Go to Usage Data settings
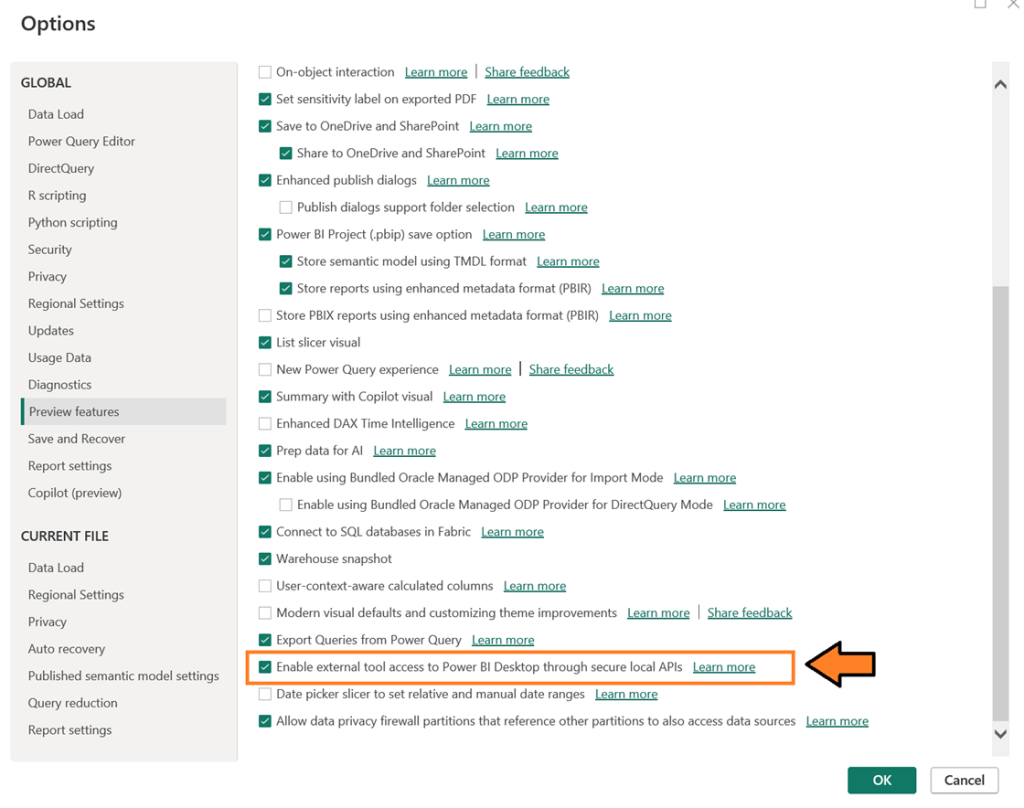 click(59, 358)
